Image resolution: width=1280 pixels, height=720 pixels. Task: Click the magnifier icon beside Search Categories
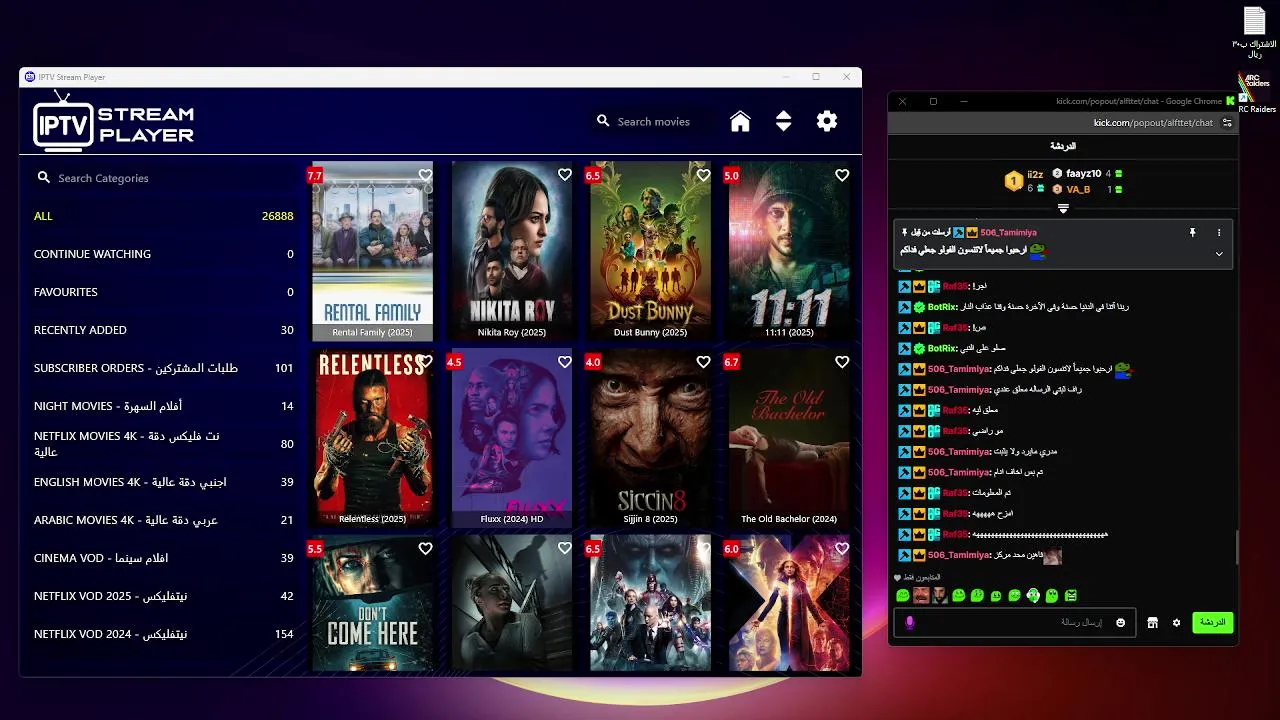(44, 178)
